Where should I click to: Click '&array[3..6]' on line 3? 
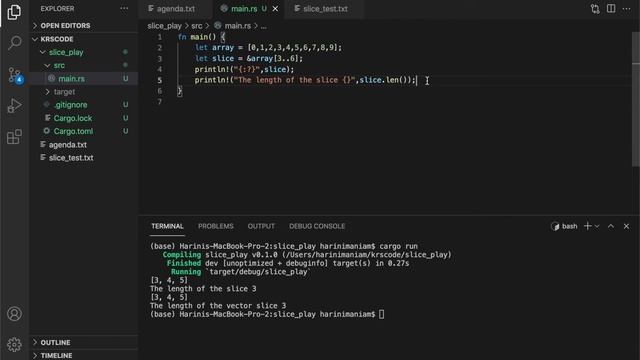272,58
